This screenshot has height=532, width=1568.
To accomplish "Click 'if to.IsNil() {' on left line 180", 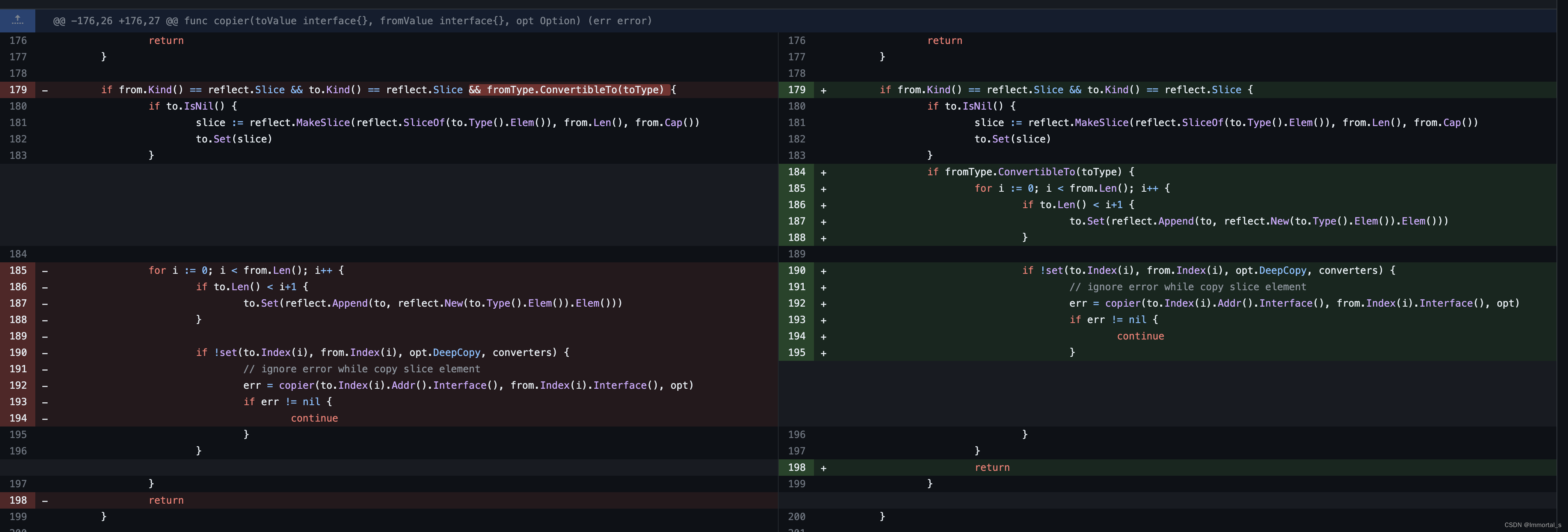I will click(x=192, y=106).
